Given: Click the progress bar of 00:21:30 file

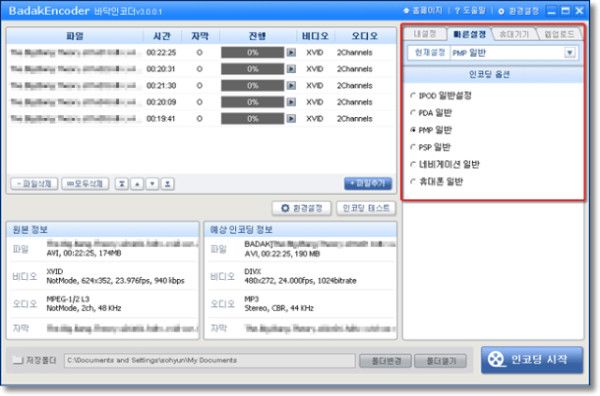Looking at the screenshot, I should 253,85.
